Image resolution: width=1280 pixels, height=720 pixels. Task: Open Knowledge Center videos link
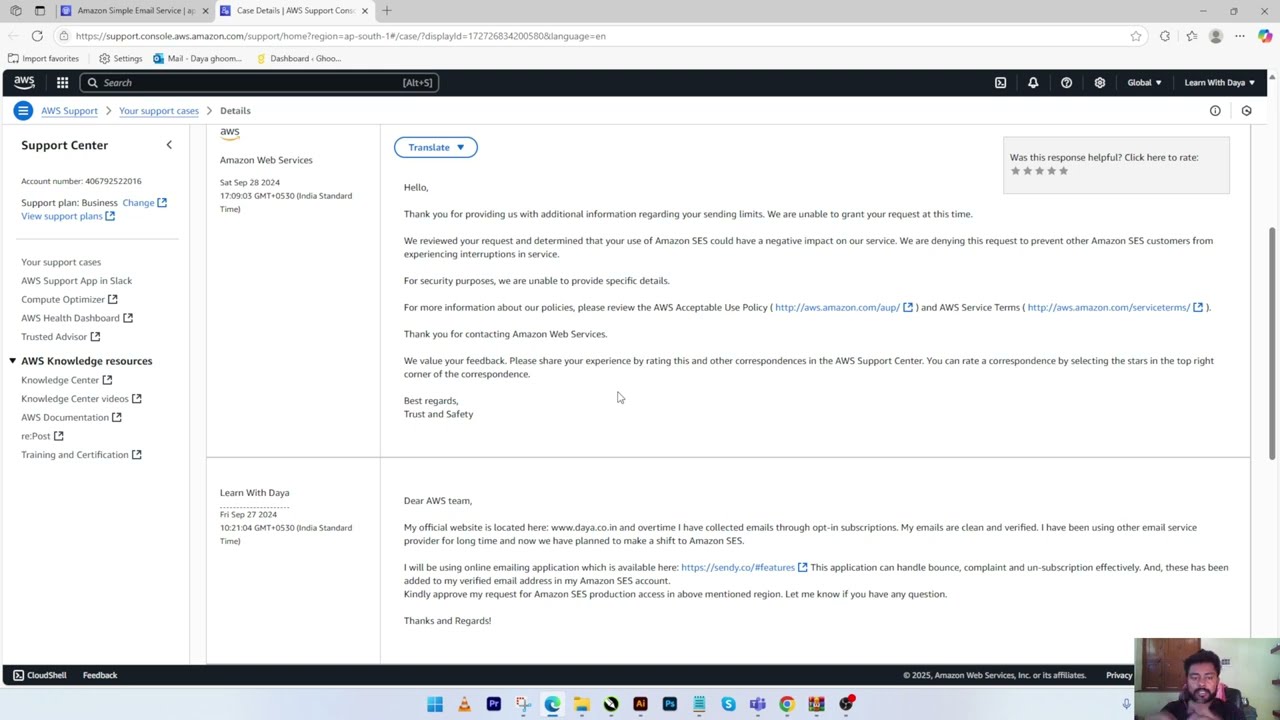pos(82,399)
